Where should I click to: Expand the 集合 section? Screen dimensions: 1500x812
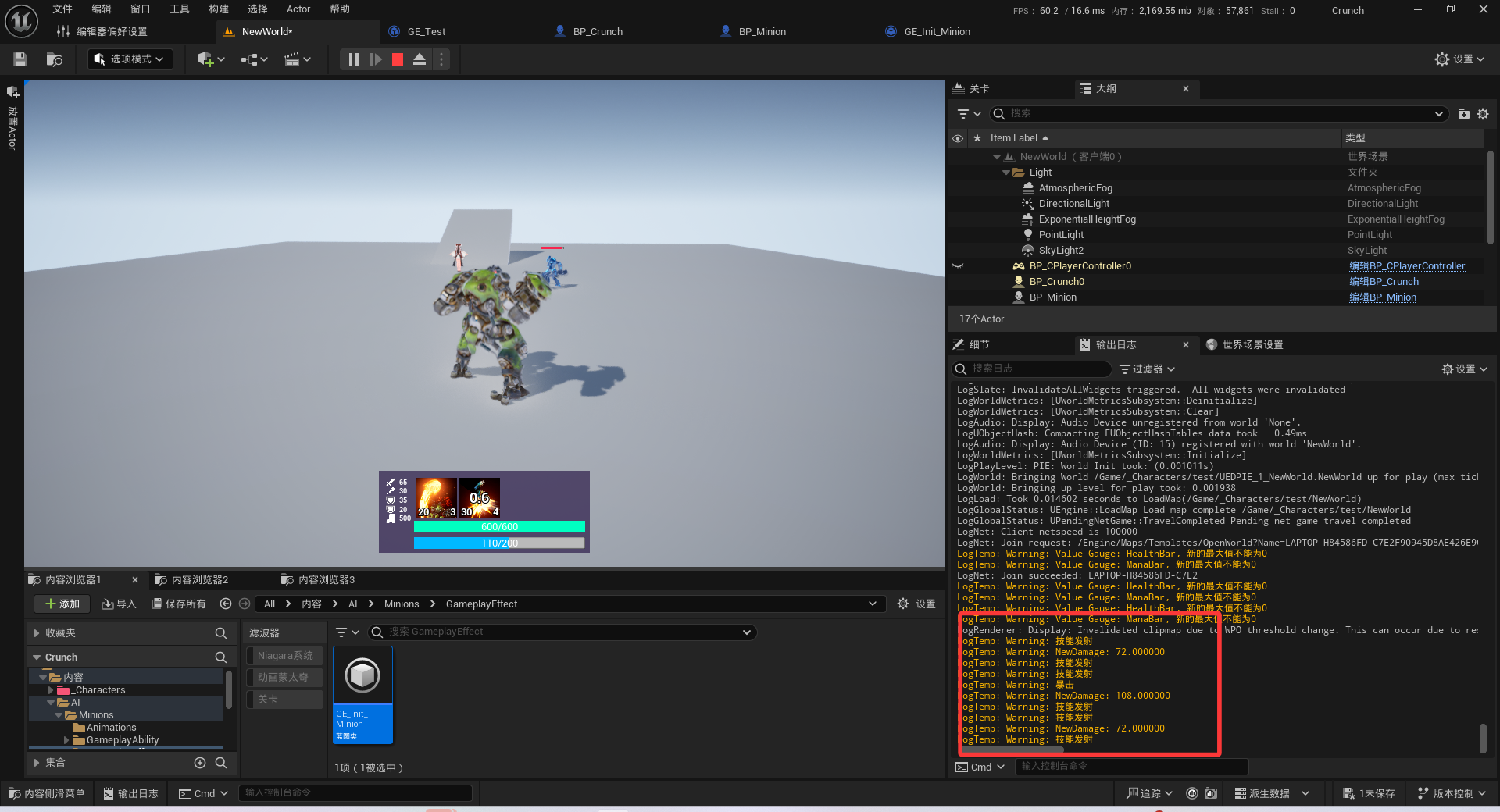(x=36, y=763)
